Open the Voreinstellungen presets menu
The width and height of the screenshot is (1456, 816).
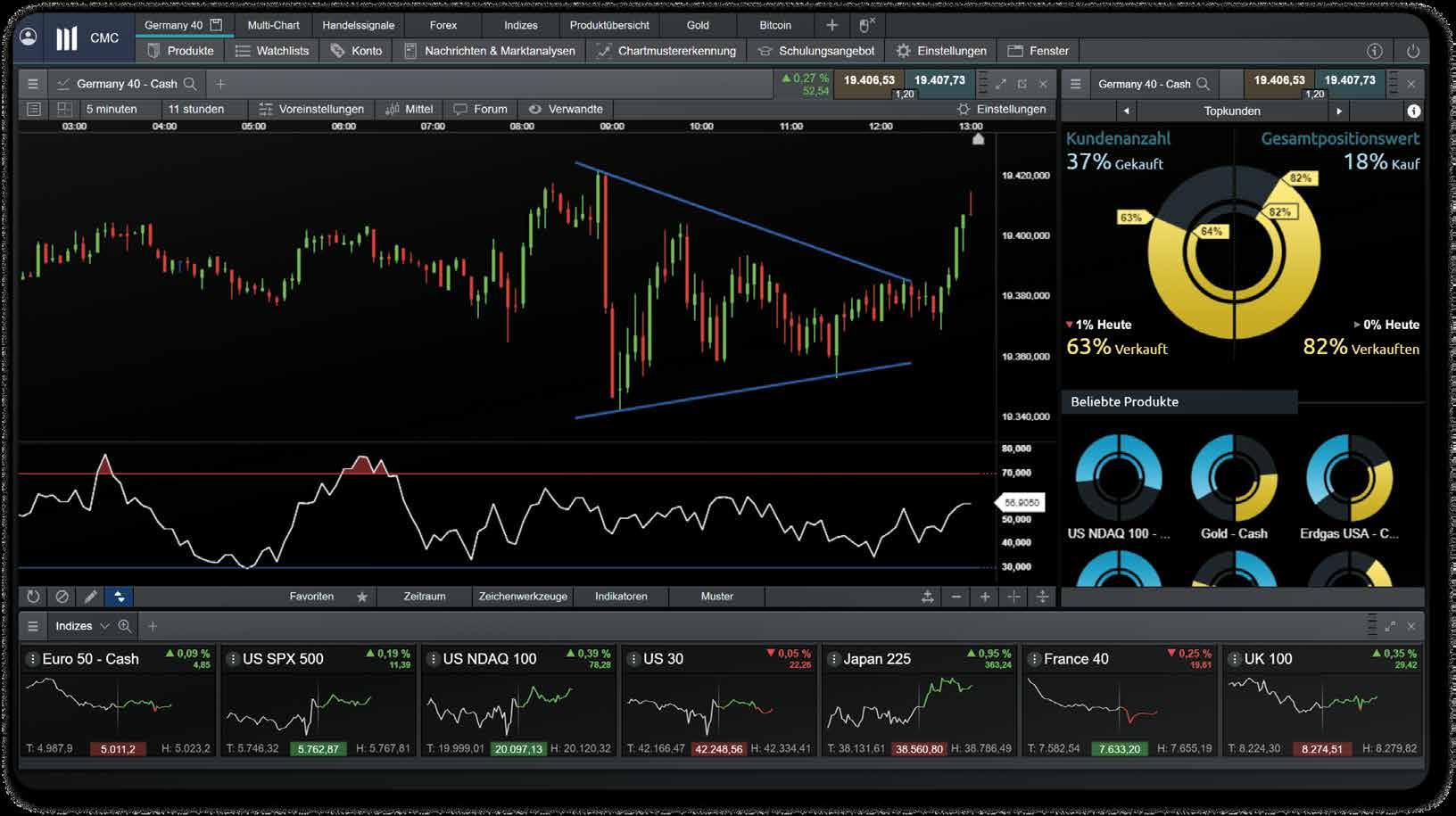coord(311,109)
